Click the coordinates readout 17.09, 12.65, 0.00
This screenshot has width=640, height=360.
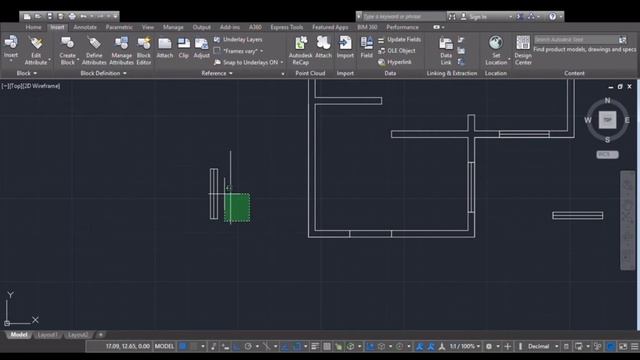[x=127, y=347]
